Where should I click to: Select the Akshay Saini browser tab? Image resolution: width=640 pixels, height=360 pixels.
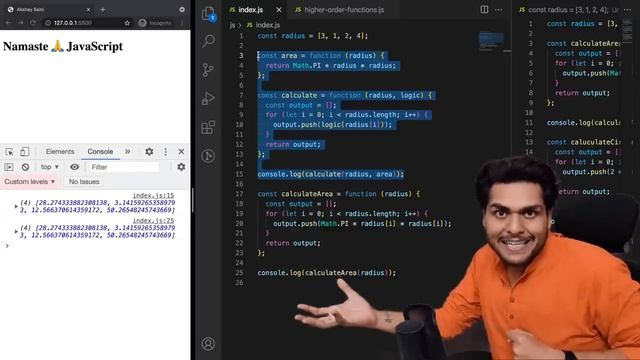(x=49, y=9)
